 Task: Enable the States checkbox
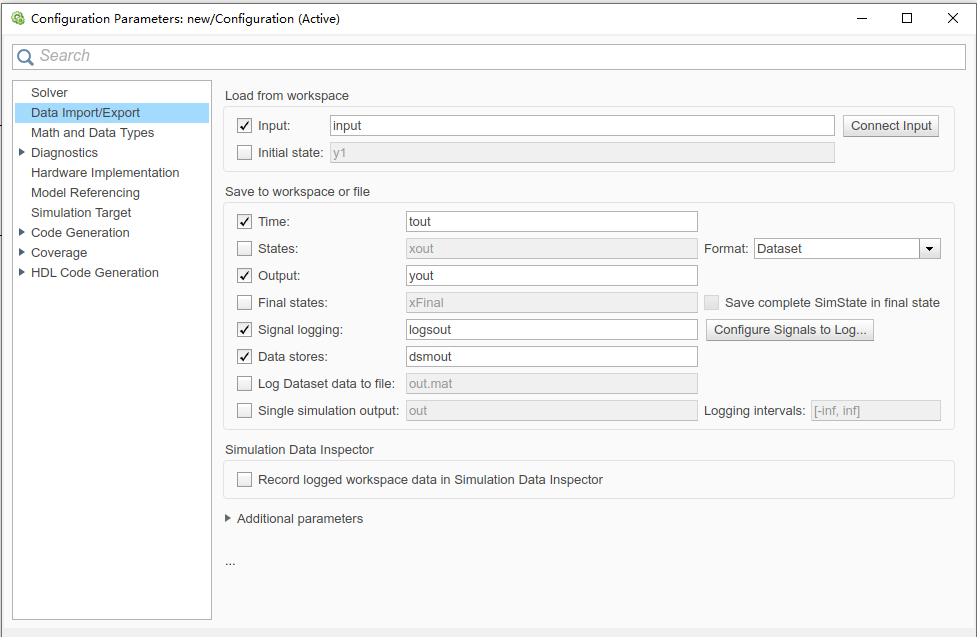[x=244, y=249]
